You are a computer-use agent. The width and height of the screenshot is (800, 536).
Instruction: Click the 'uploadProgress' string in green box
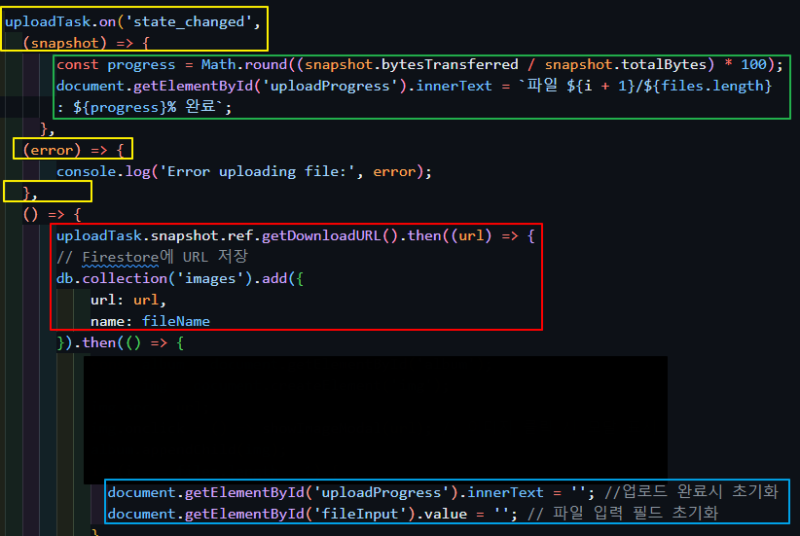(330, 86)
